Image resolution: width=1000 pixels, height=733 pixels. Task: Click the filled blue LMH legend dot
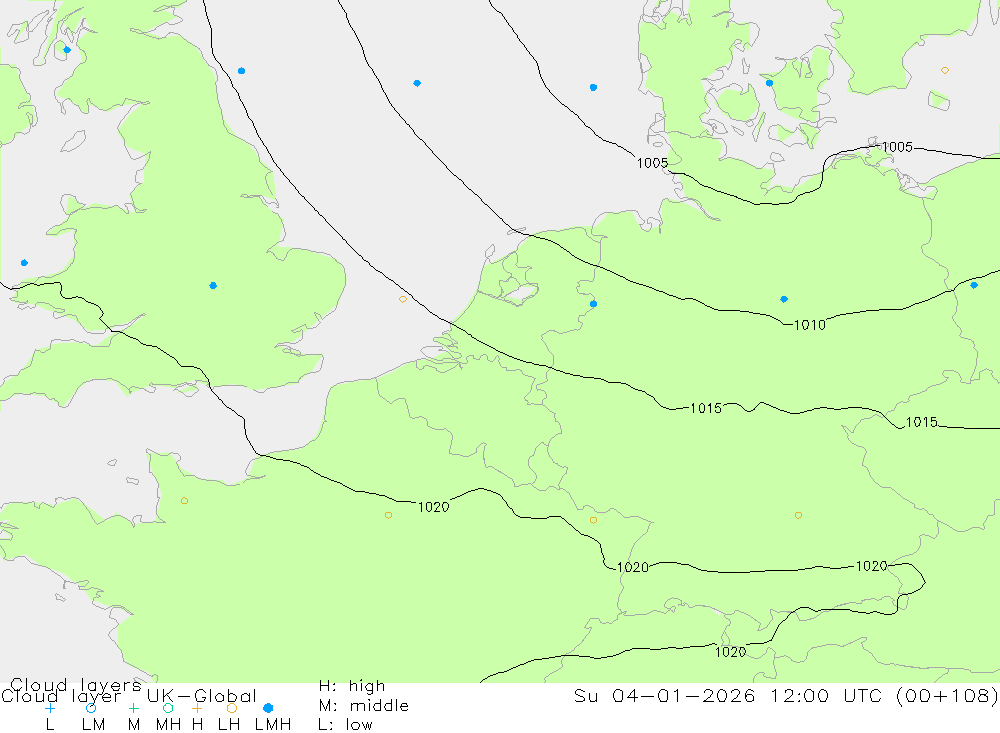(268, 708)
